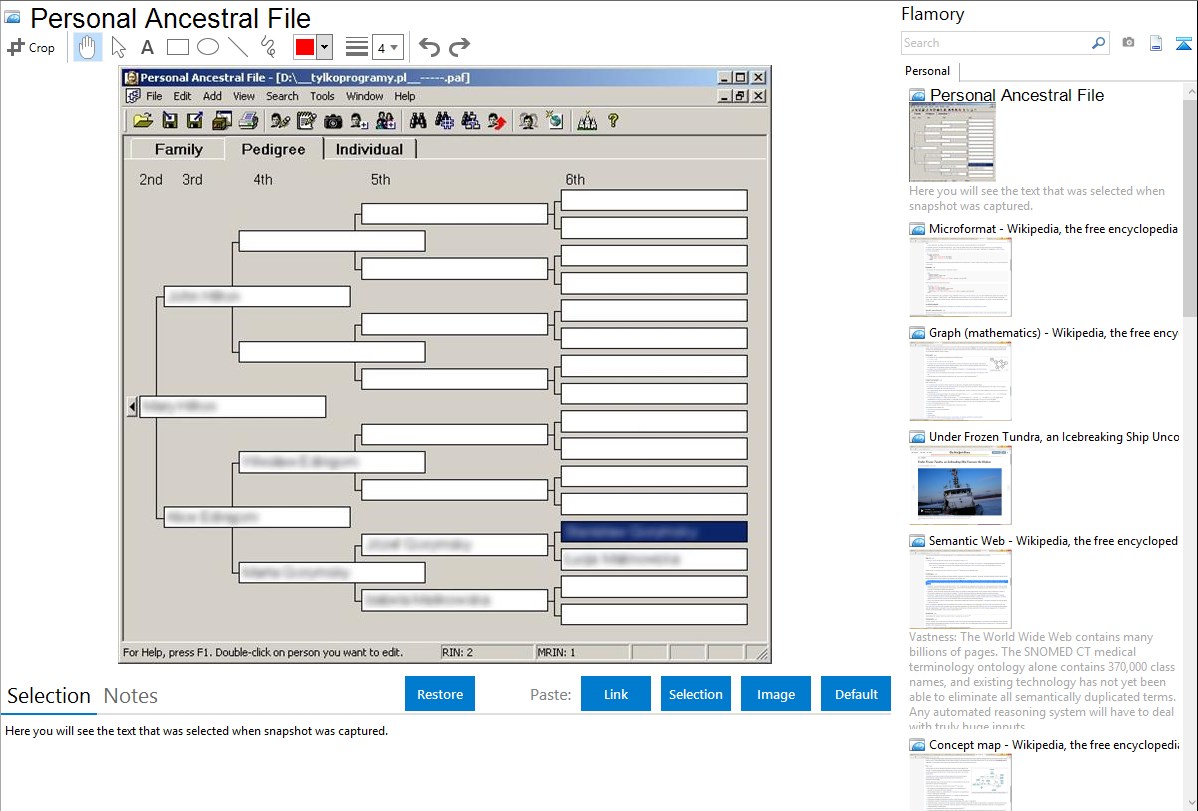Select the straight line tool
The image size is (1198, 811).
click(238, 47)
